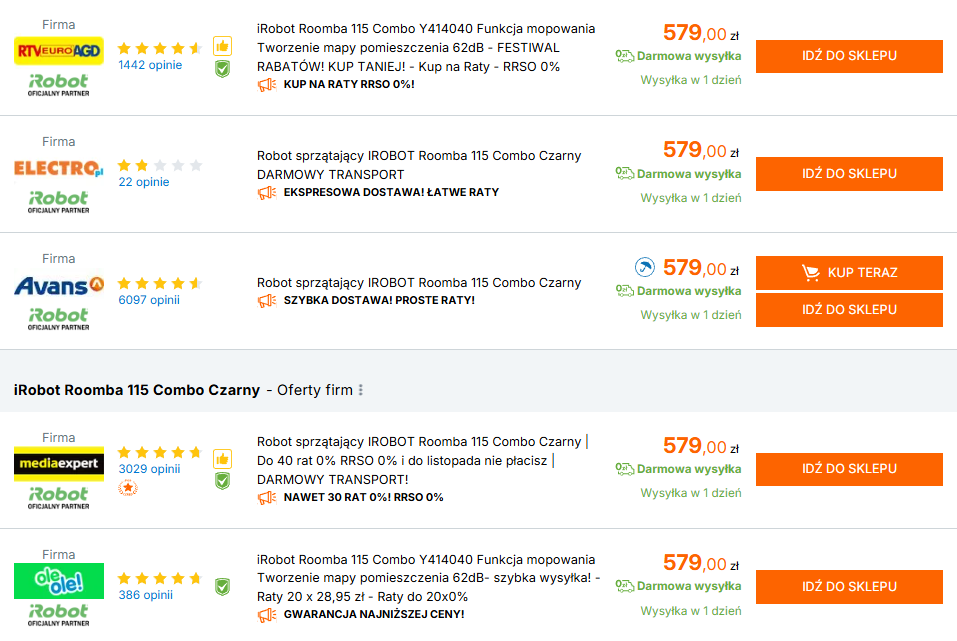
Task: Click the Avans shop logo
Action: 59,285
